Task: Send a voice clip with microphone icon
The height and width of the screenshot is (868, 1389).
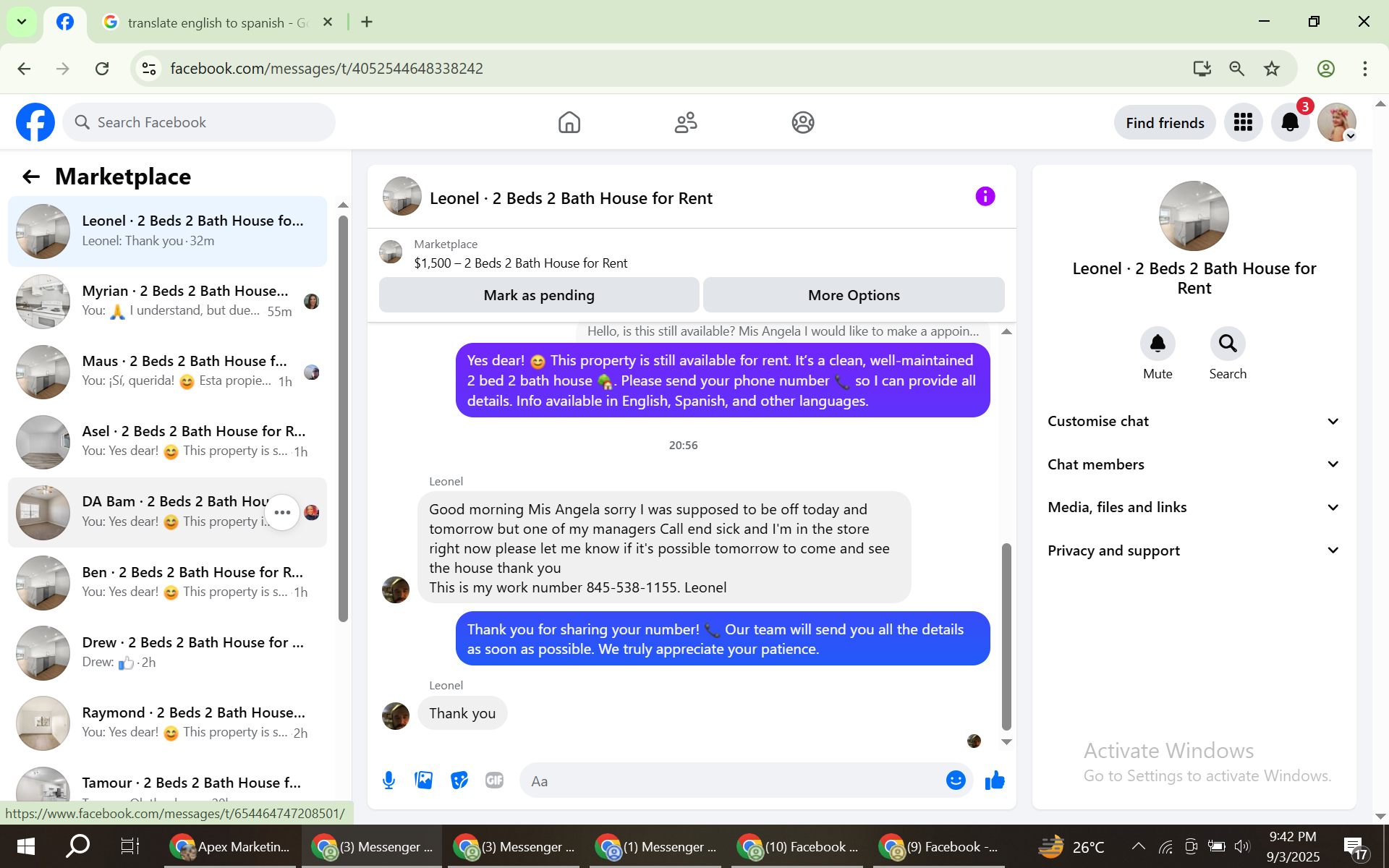Action: click(388, 780)
